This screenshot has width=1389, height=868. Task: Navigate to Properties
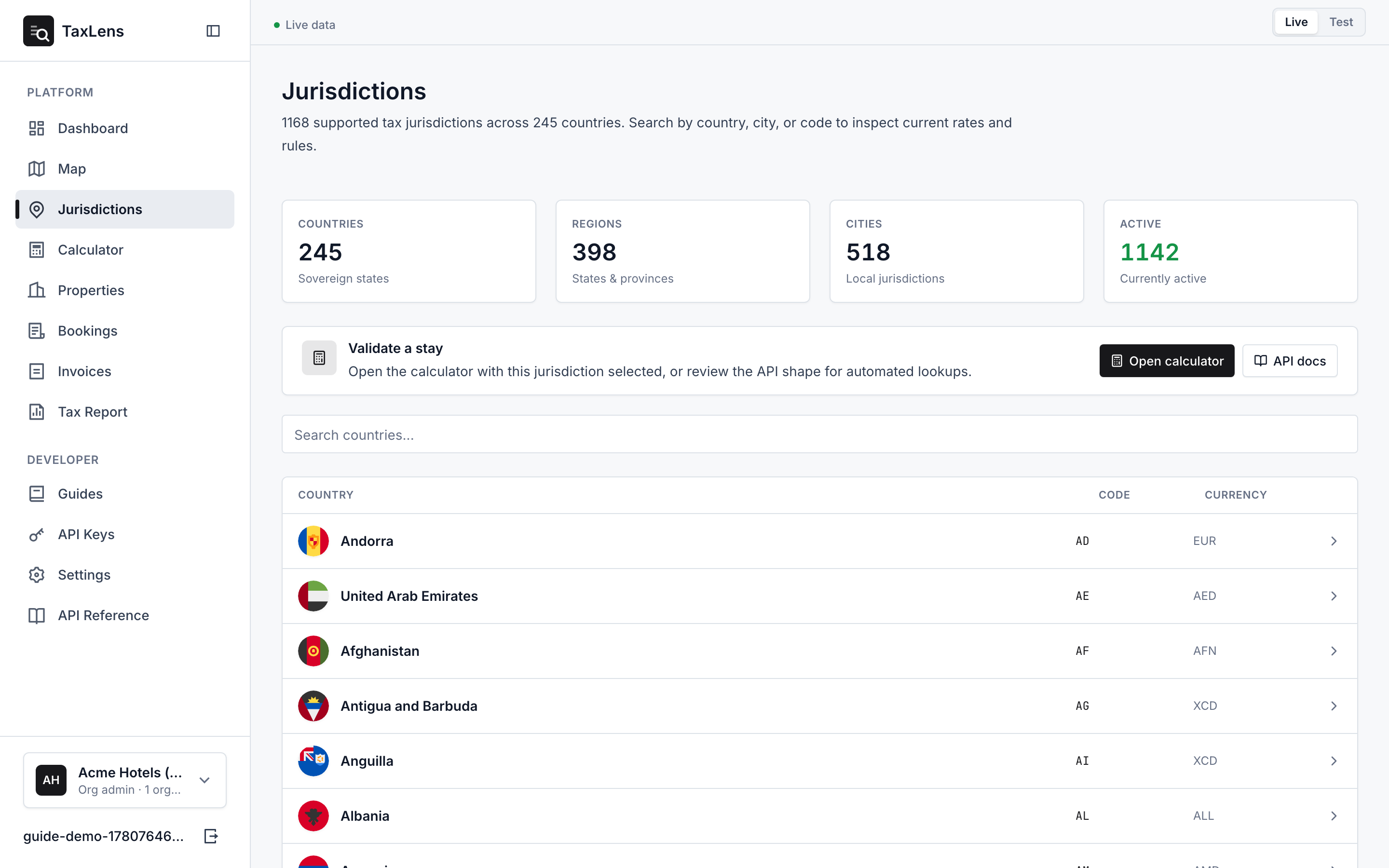point(124,290)
